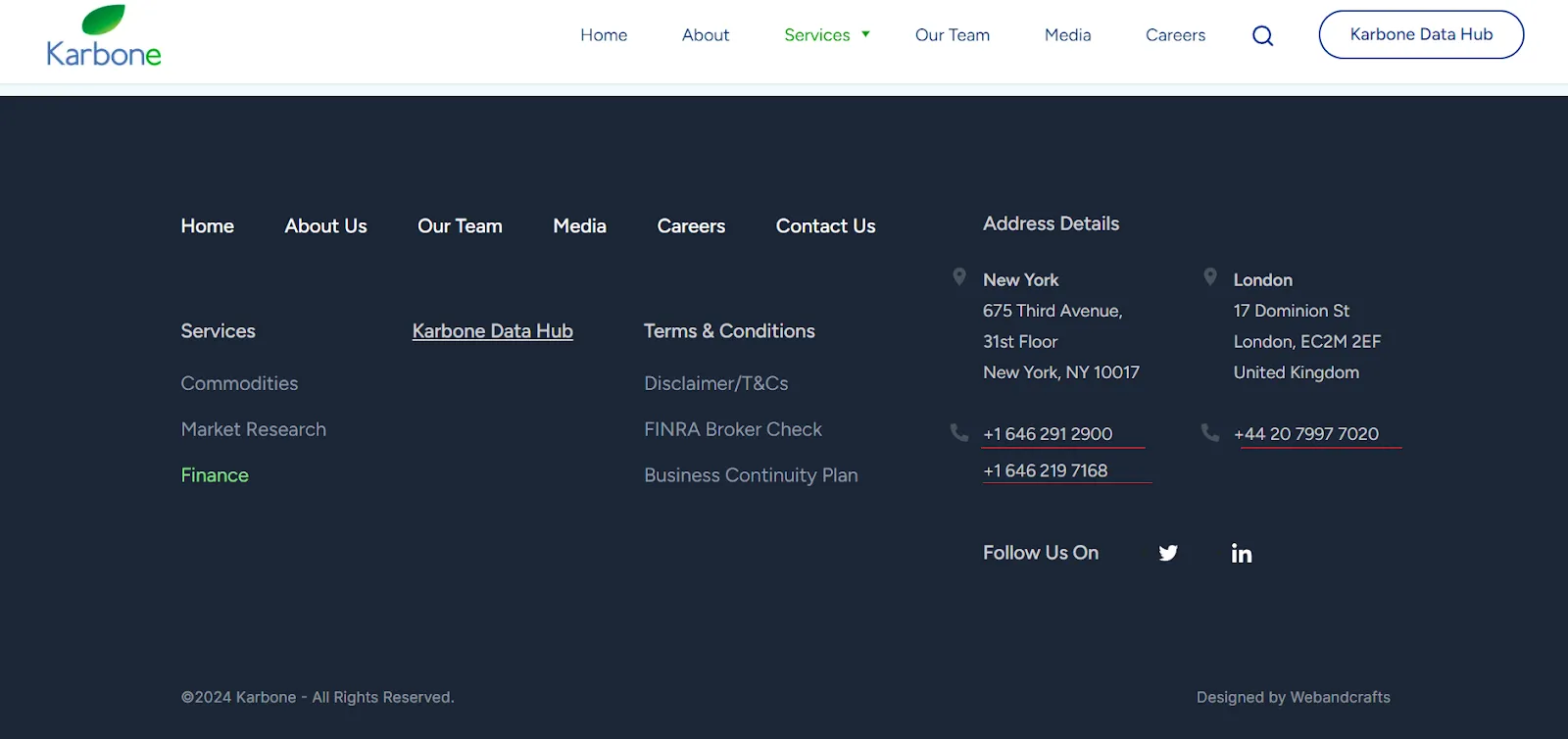Click the London phone handset icon
Screen dimensions: 1568x739
click(1210, 432)
